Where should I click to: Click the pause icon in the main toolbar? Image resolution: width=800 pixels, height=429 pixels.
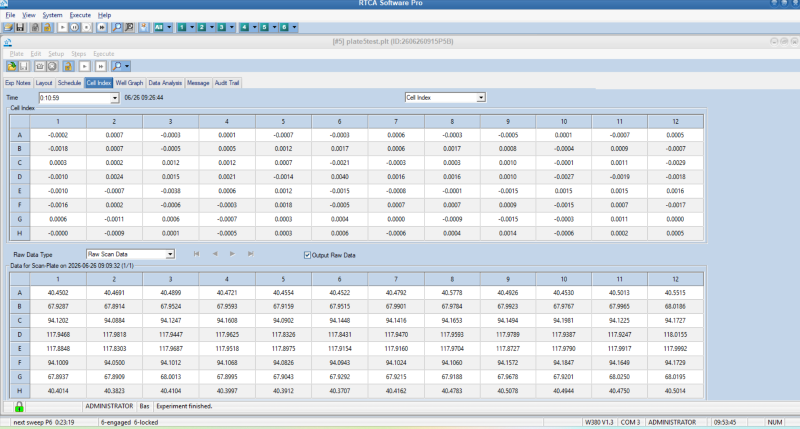point(74,28)
